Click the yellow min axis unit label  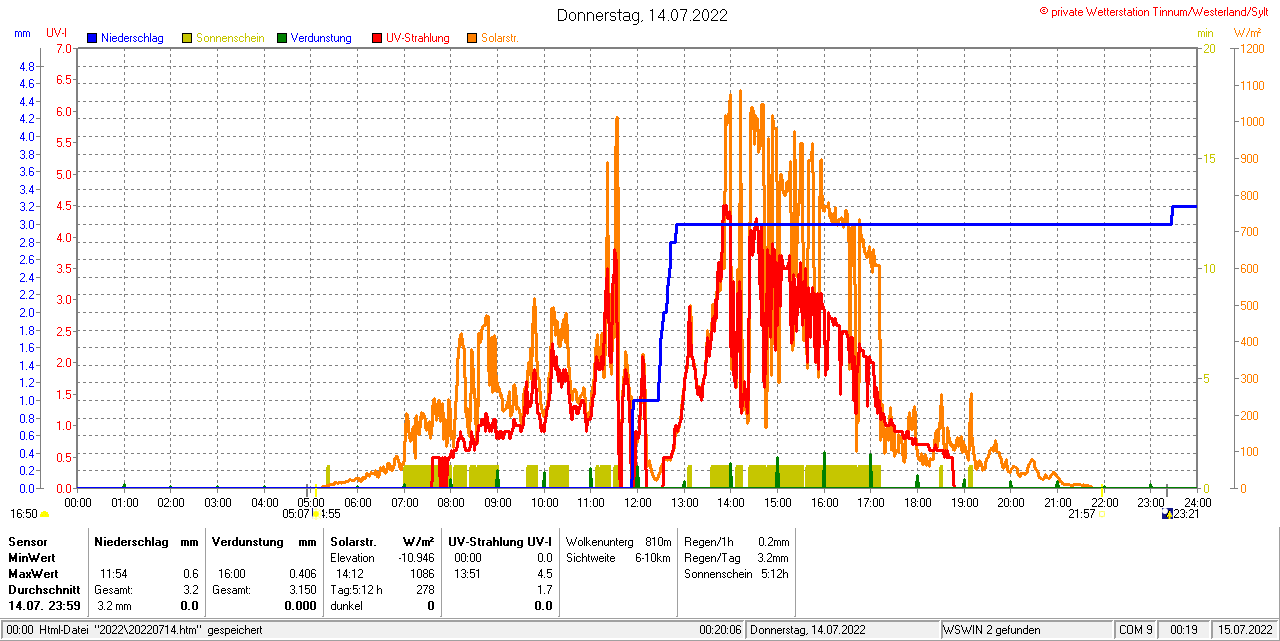tap(1205, 33)
